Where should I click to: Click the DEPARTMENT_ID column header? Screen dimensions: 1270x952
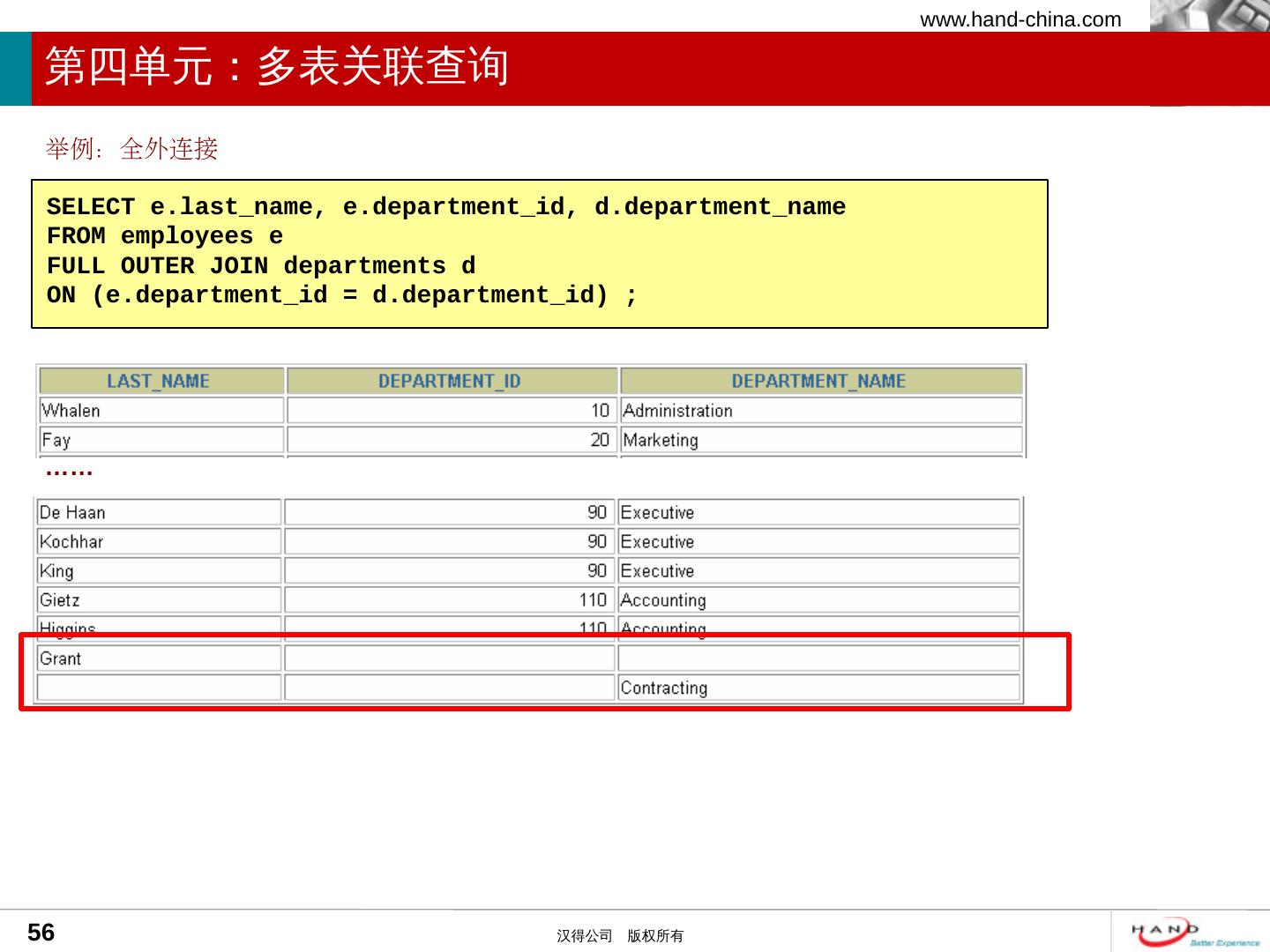pyautogui.click(x=452, y=381)
